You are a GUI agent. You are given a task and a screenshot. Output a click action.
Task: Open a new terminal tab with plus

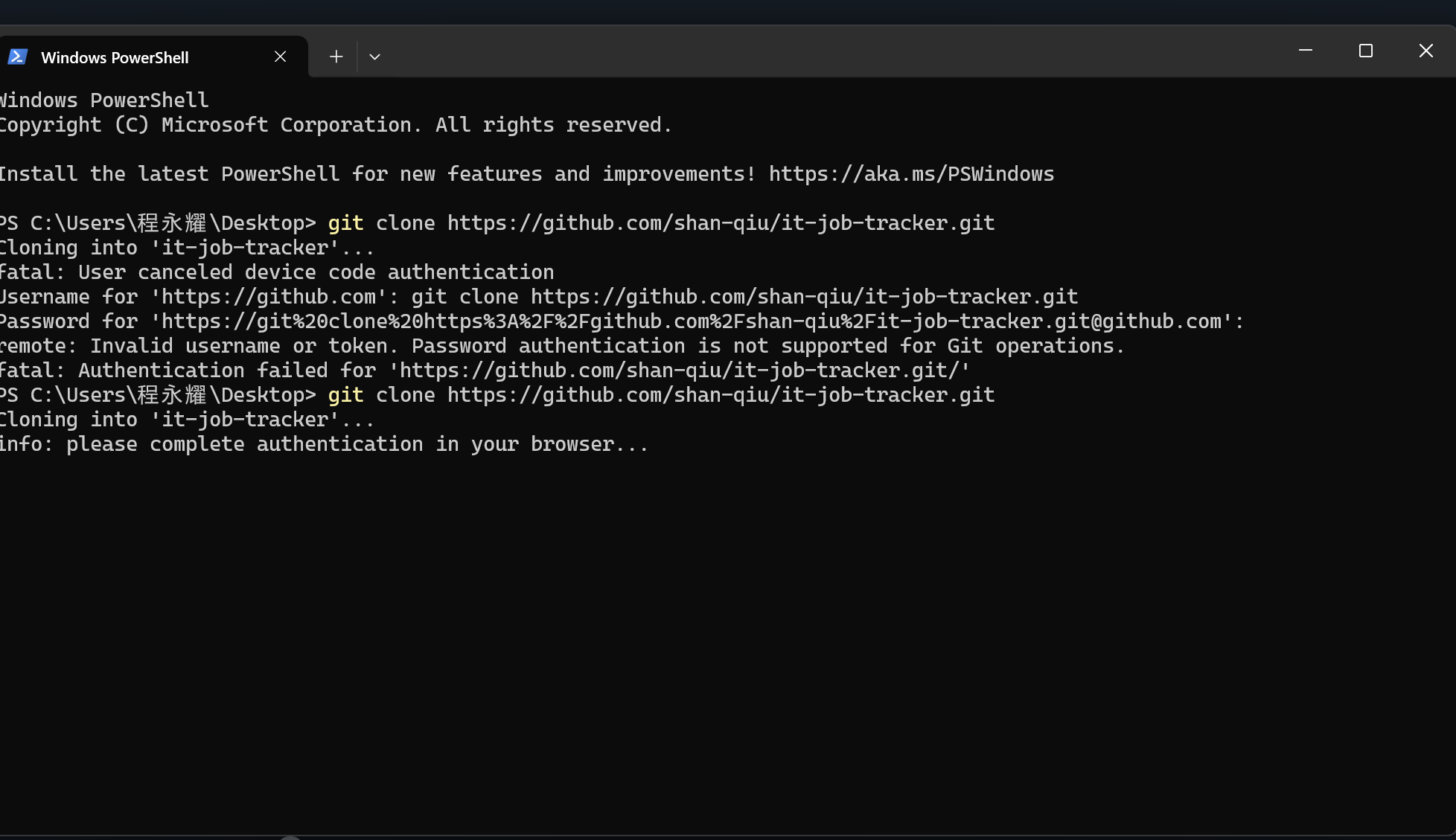tap(336, 57)
